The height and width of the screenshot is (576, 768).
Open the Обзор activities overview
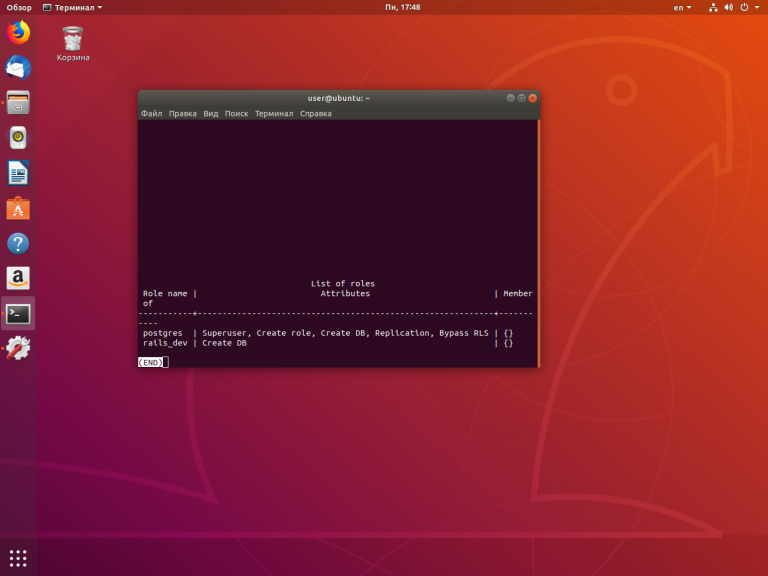click(x=19, y=7)
